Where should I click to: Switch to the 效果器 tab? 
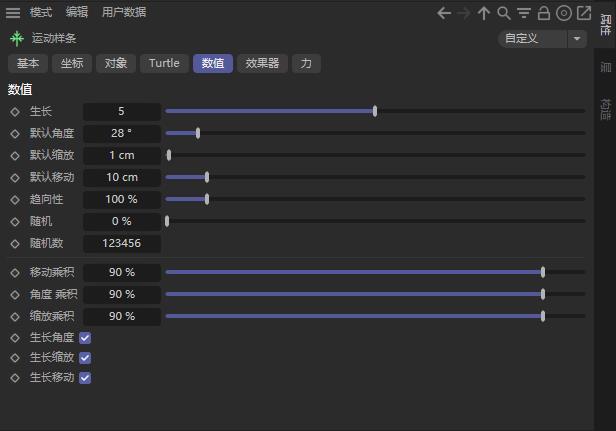click(x=262, y=64)
